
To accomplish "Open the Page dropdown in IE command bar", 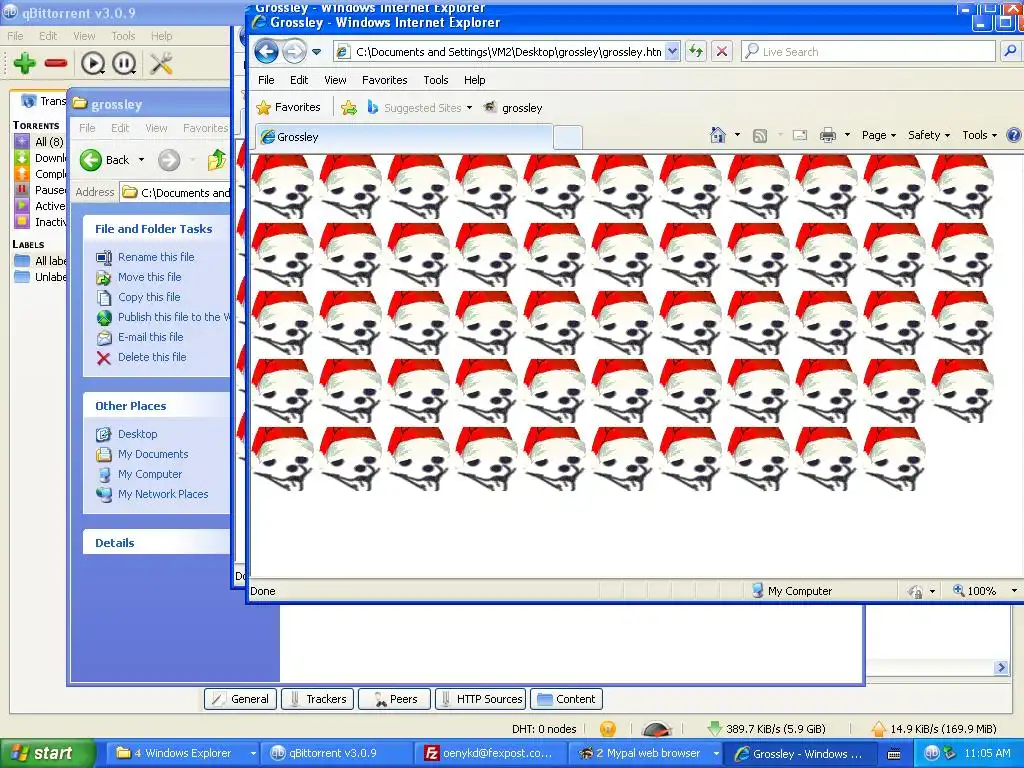I will (x=878, y=135).
